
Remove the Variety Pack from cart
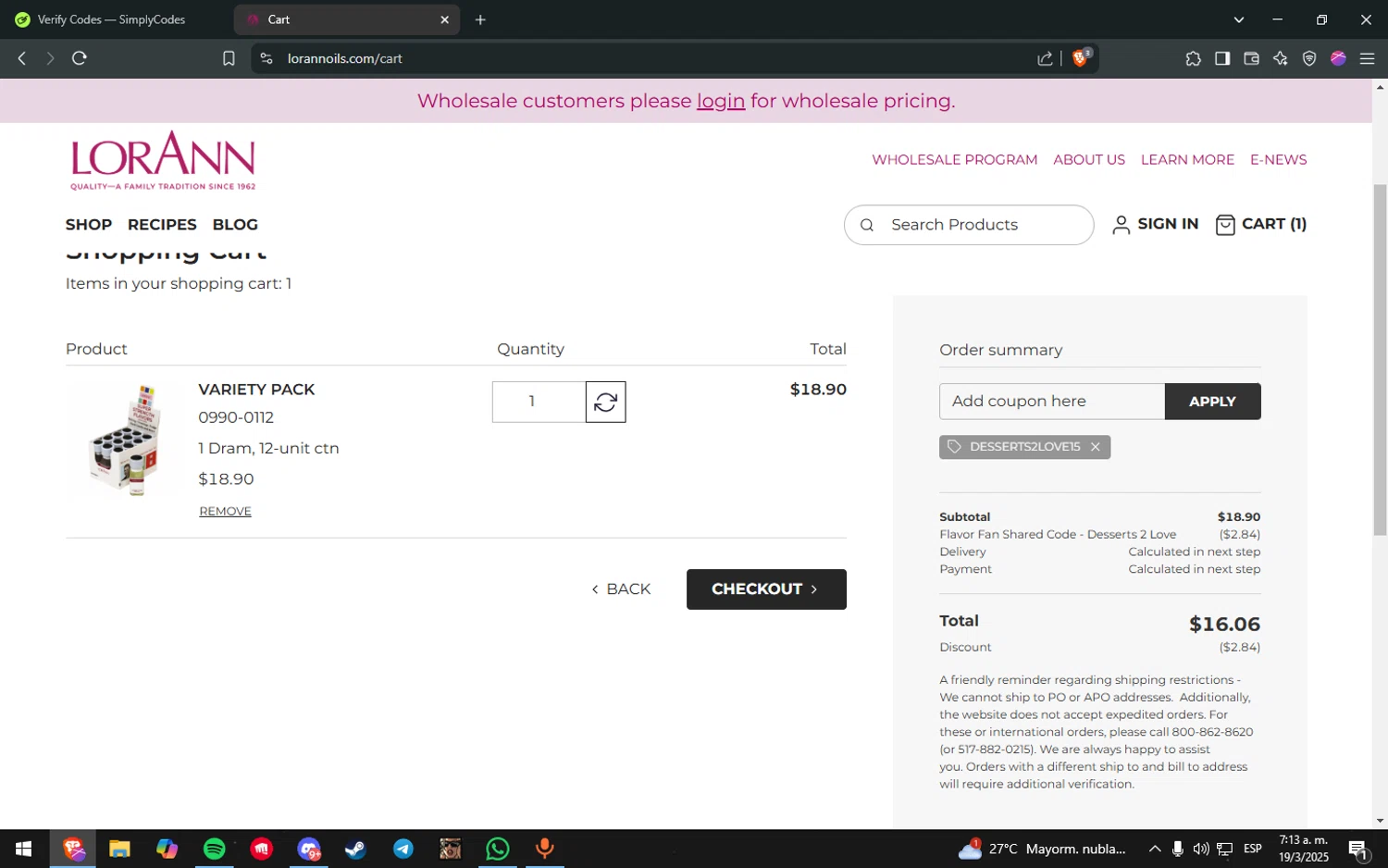tap(225, 512)
